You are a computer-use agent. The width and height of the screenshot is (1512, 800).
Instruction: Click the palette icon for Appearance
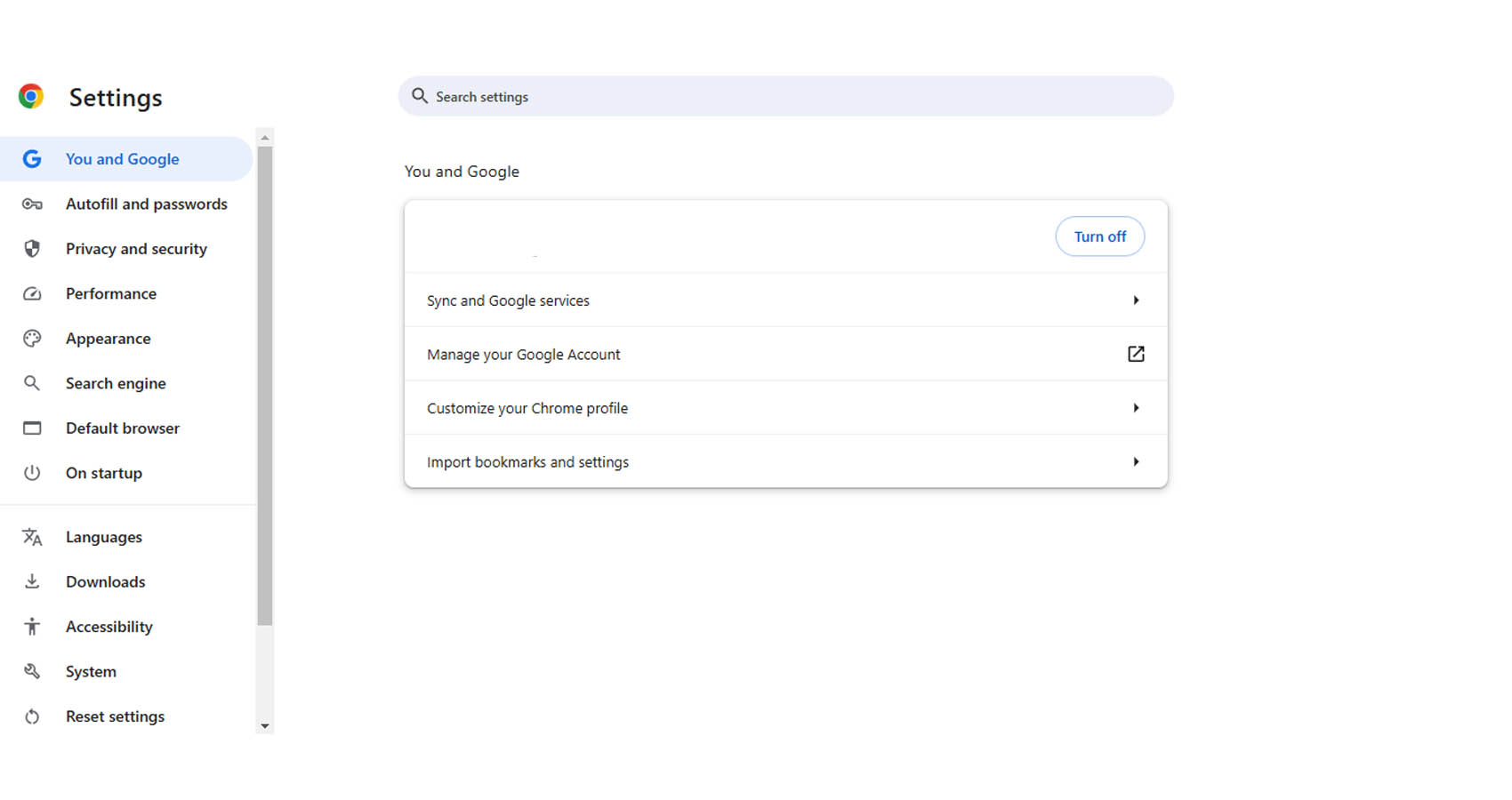[32, 339]
